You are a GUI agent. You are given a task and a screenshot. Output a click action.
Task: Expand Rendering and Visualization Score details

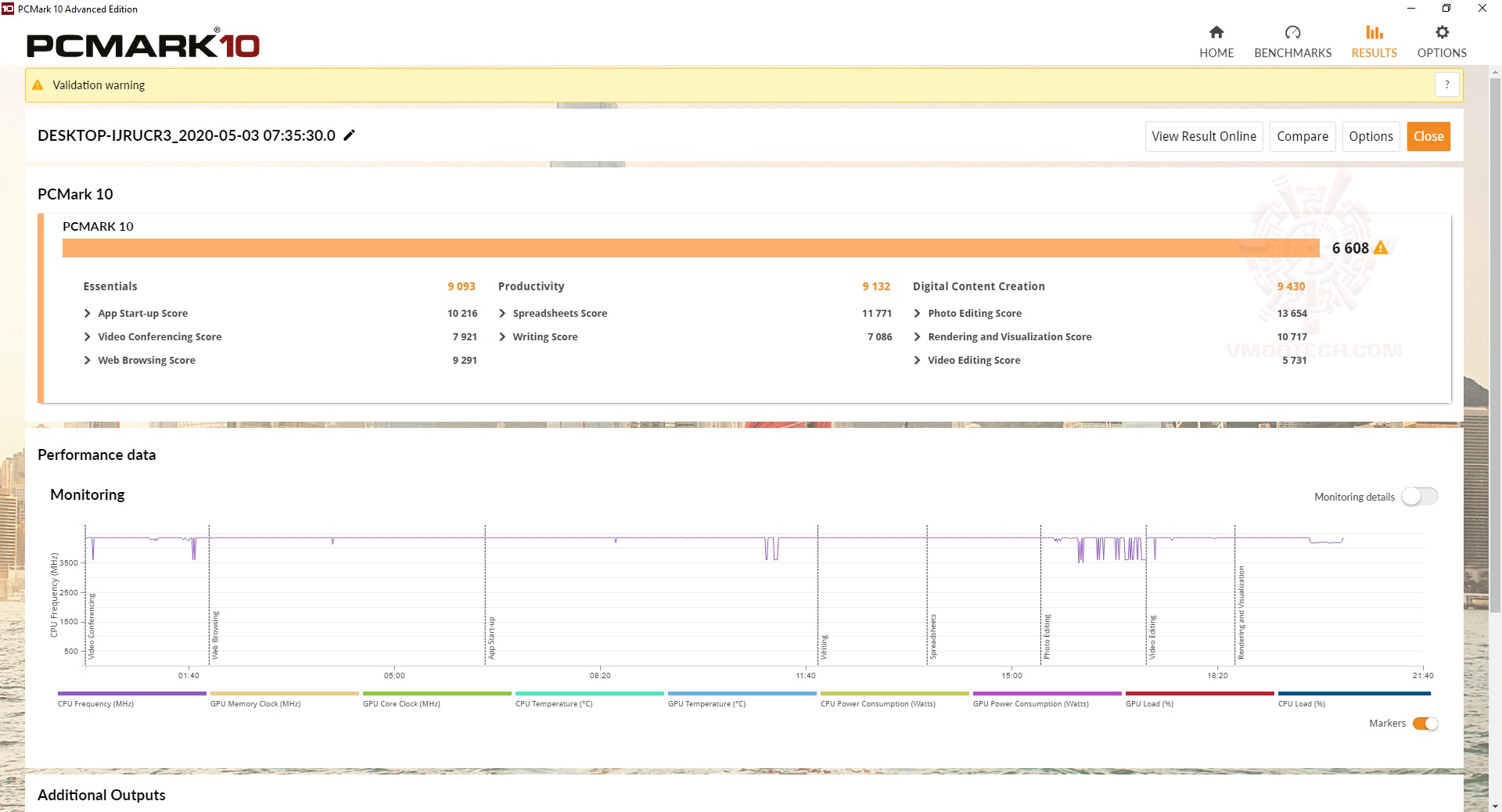tap(917, 336)
